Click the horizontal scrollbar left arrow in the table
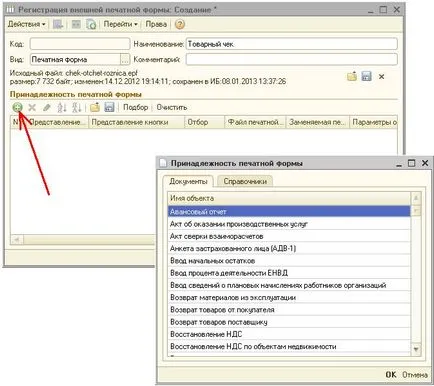 (17, 239)
